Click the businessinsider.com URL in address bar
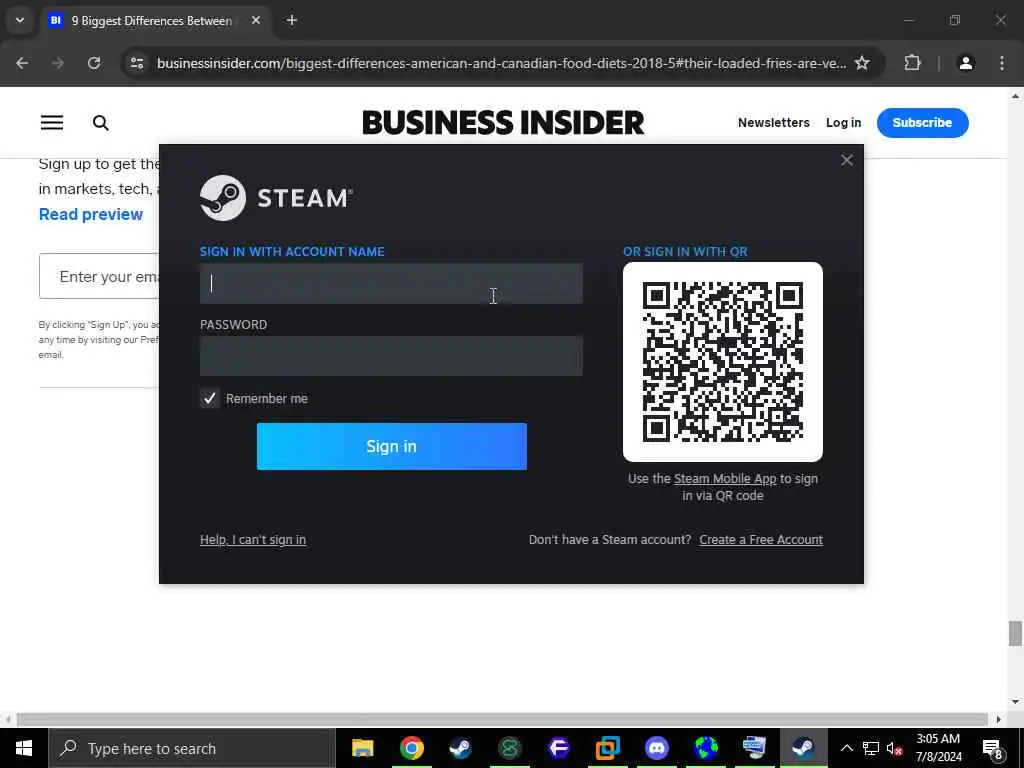The height and width of the screenshot is (768, 1024). pyautogui.click(x=502, y=63)
